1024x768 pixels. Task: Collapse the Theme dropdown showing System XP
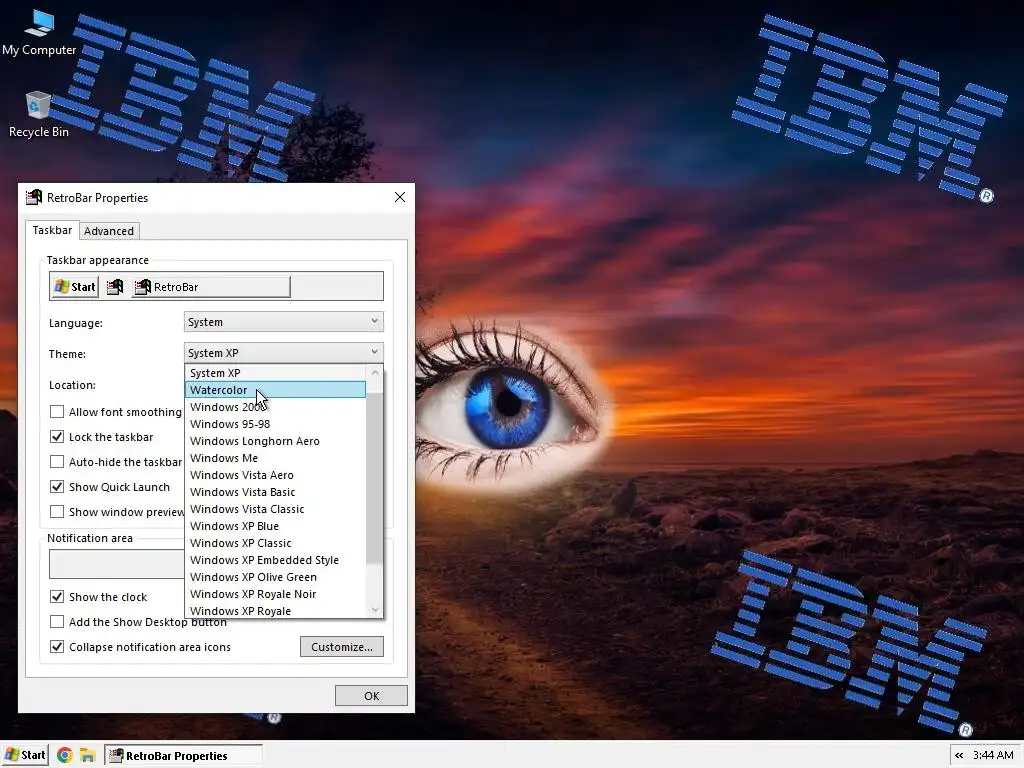coord(283,353)
